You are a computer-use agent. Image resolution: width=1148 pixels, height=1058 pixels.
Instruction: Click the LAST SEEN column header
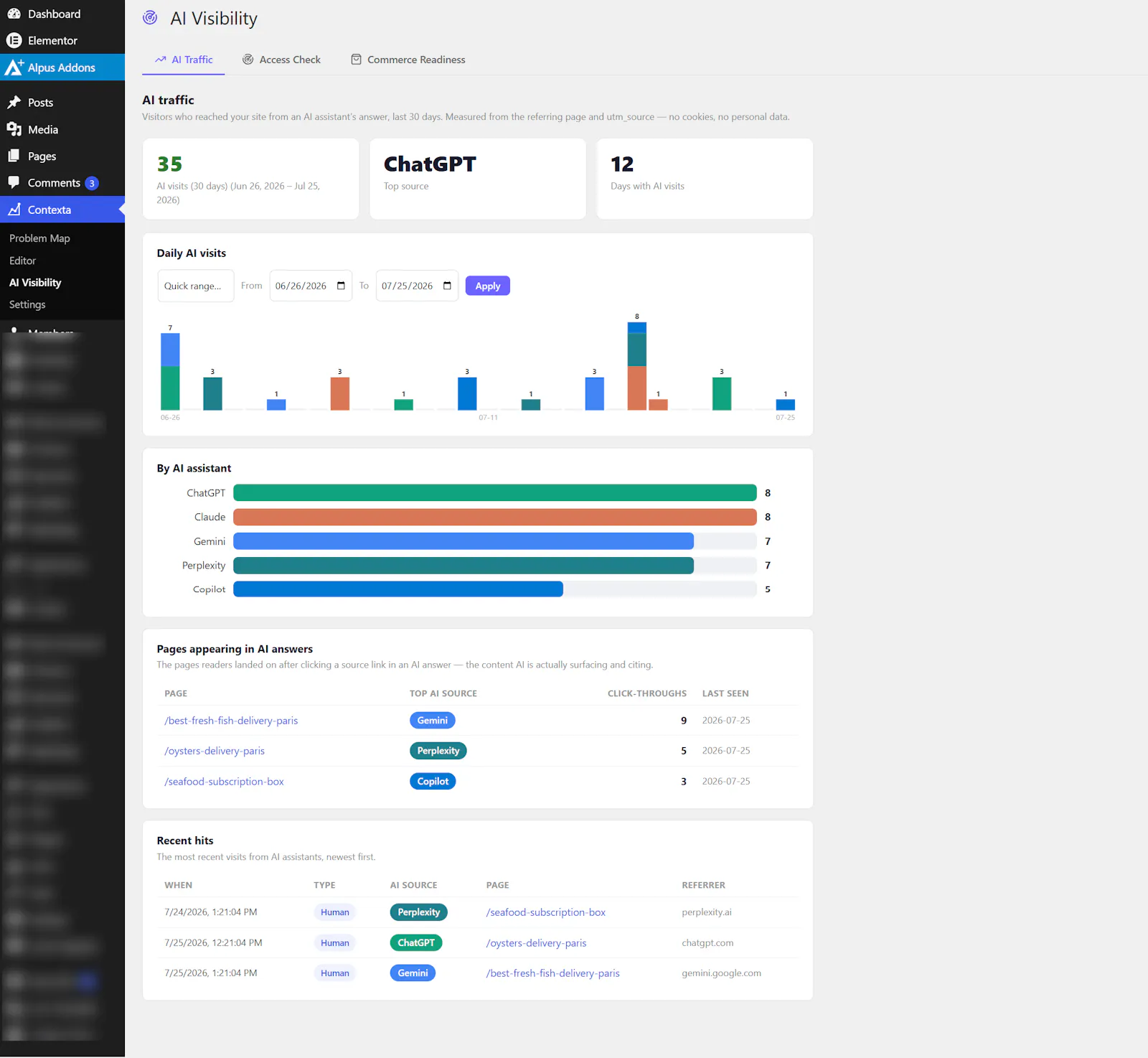(725, 693)
